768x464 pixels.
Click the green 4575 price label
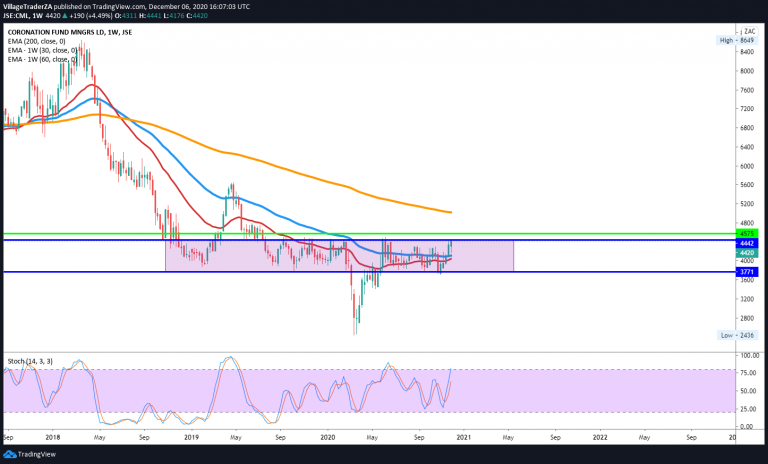point(747,234)
